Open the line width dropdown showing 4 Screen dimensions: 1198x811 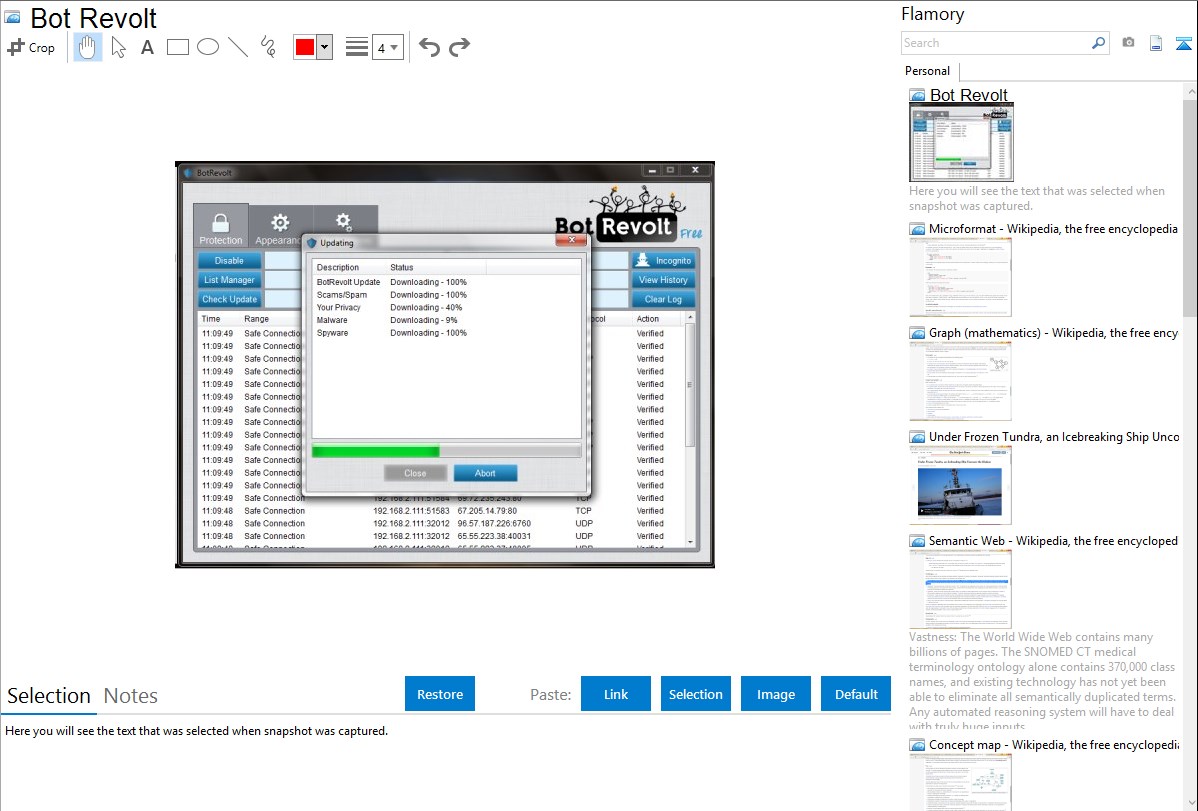387,47
